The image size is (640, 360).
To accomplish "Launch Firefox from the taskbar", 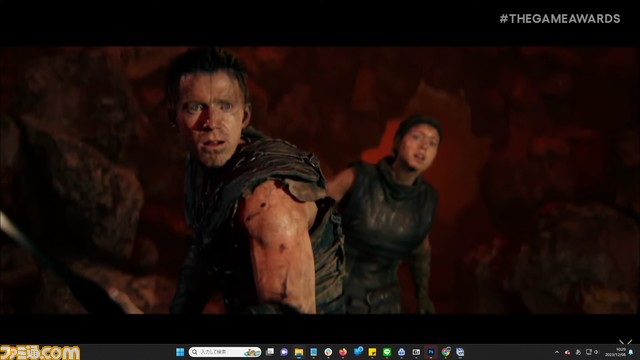I will point(343,352).
